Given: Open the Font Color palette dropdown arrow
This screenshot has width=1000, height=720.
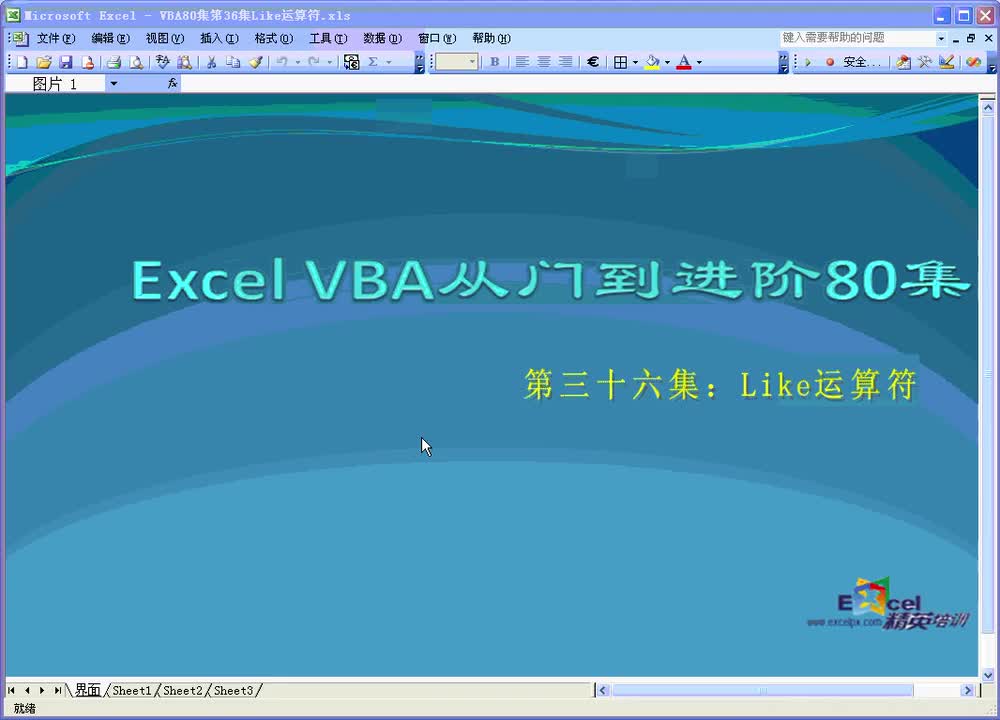Looking at the screenshot, I should [x=699, y=62].
